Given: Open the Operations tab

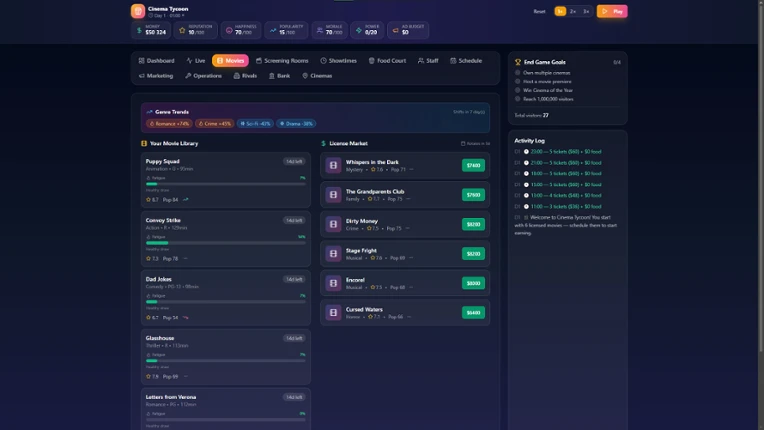Looking at the screenshot, I should tap(204, 76).
